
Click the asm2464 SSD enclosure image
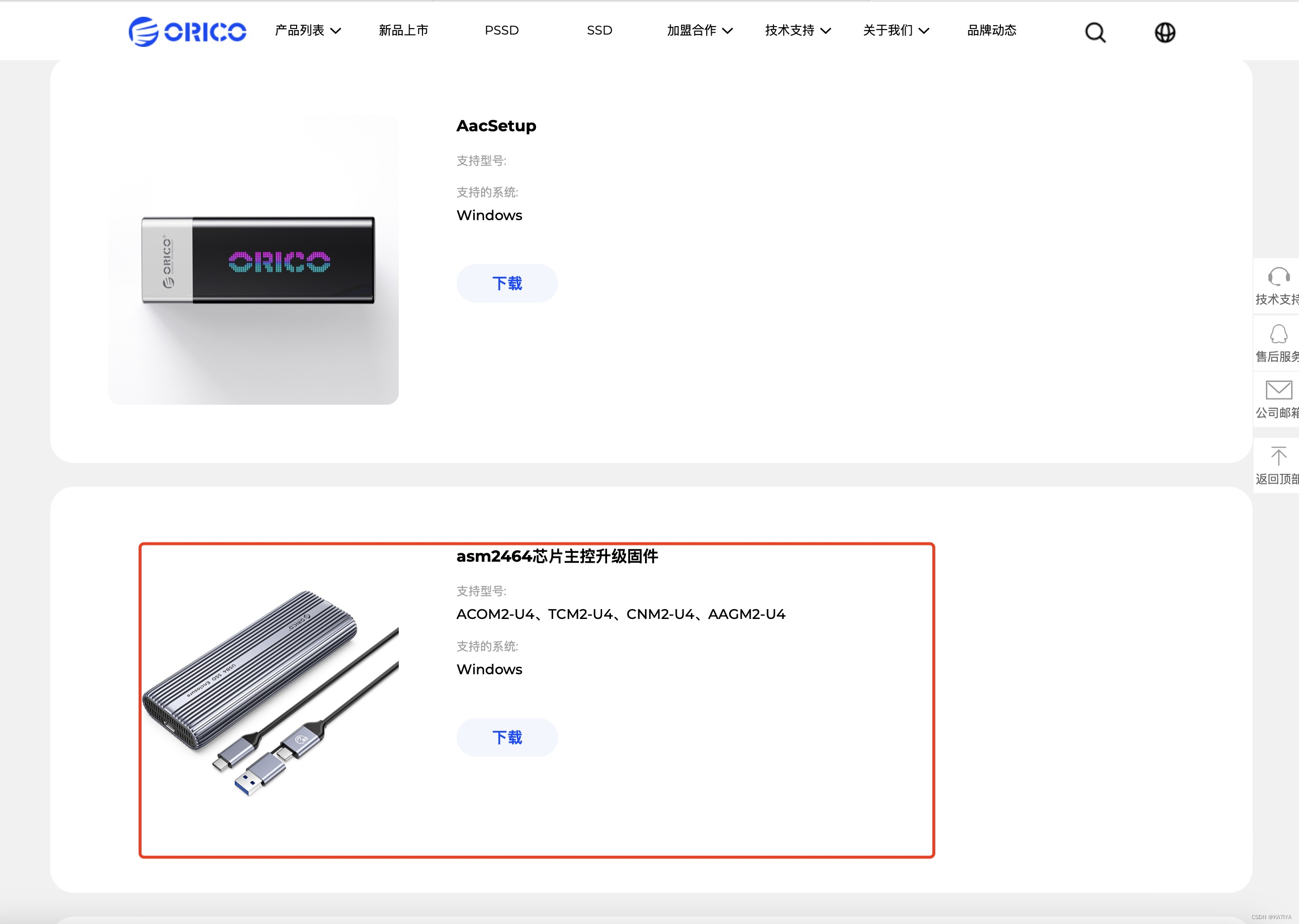(269, 693)
